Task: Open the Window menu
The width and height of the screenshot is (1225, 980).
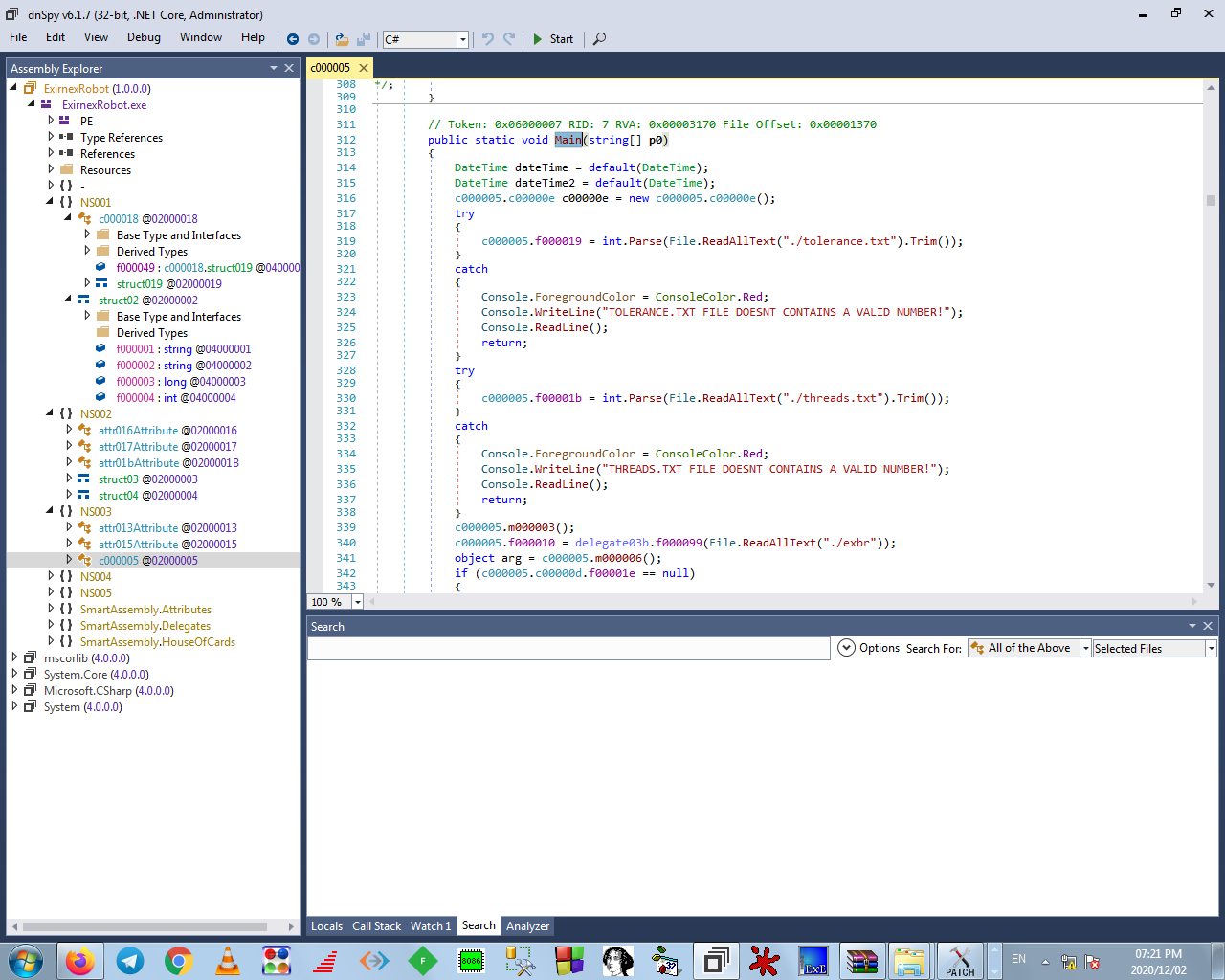Action: coord(201,37)
